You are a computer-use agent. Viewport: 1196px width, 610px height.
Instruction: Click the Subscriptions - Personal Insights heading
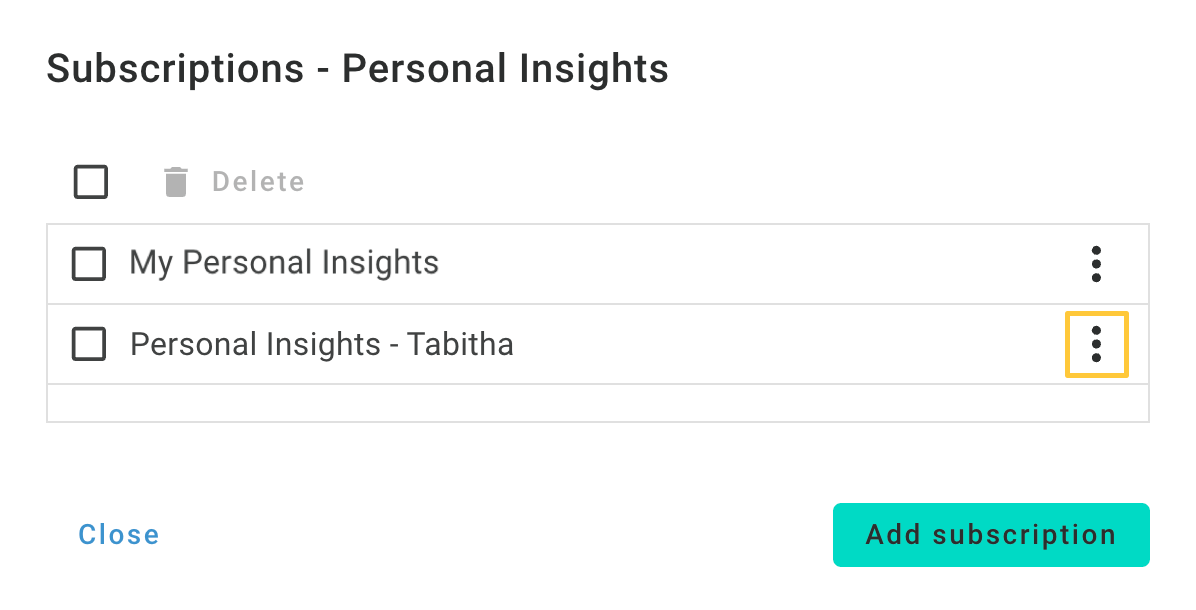tap(357, 69)
